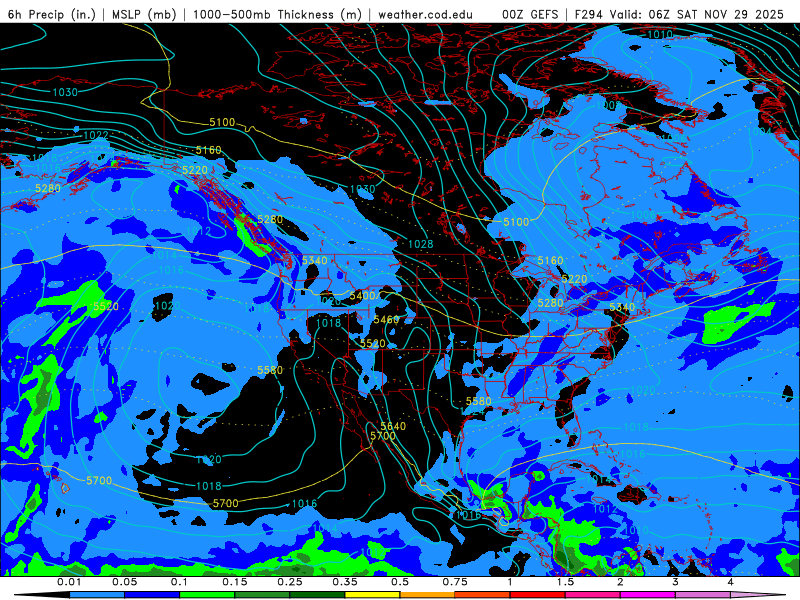Pick the orange 0.5–0.75 legend swatch
The image size is (800, 600).
tap(428, 595)
